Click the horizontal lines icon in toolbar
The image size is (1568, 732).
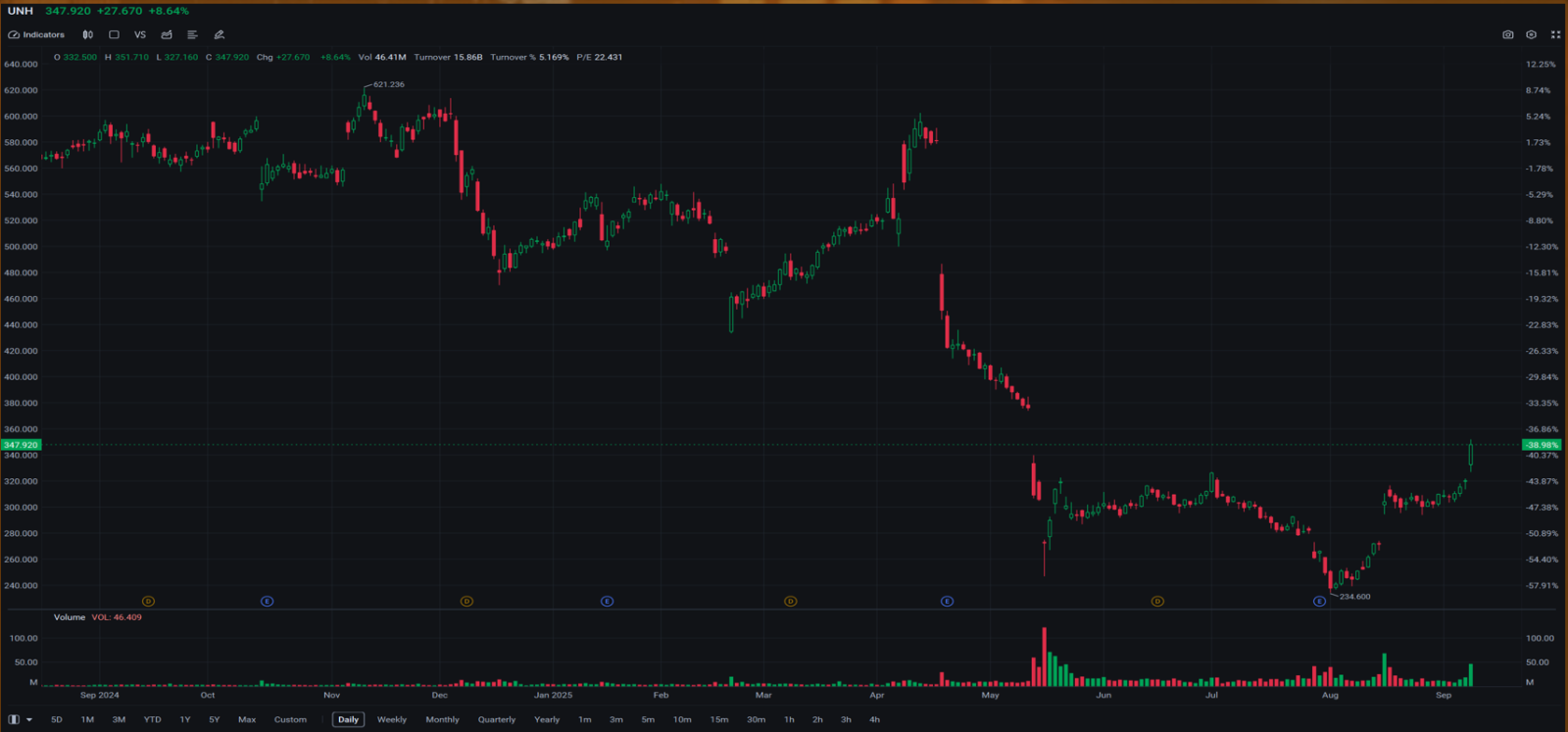click(192, 34)
